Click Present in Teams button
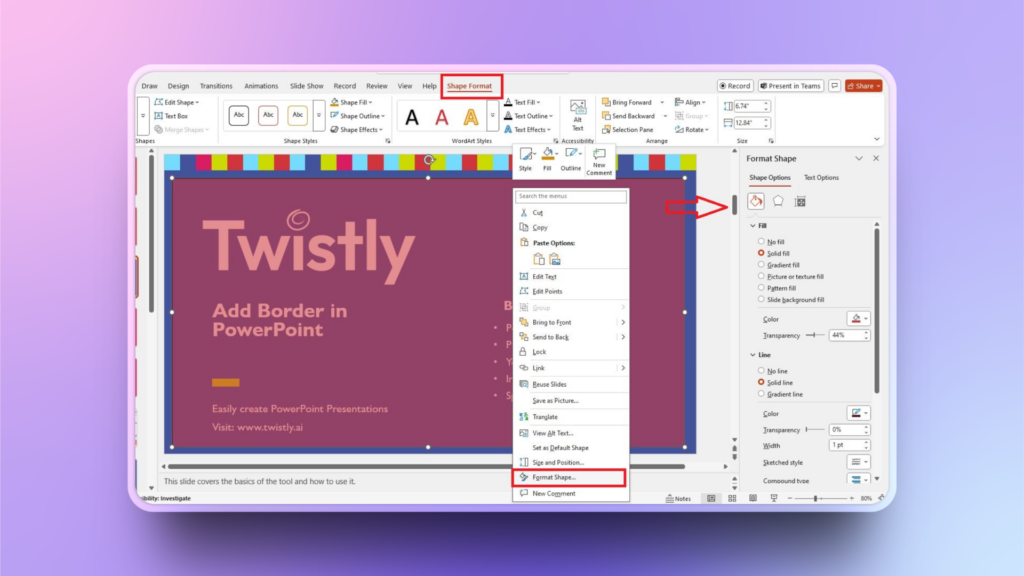This screenshot has width=1024, height=576. (790, 86)
